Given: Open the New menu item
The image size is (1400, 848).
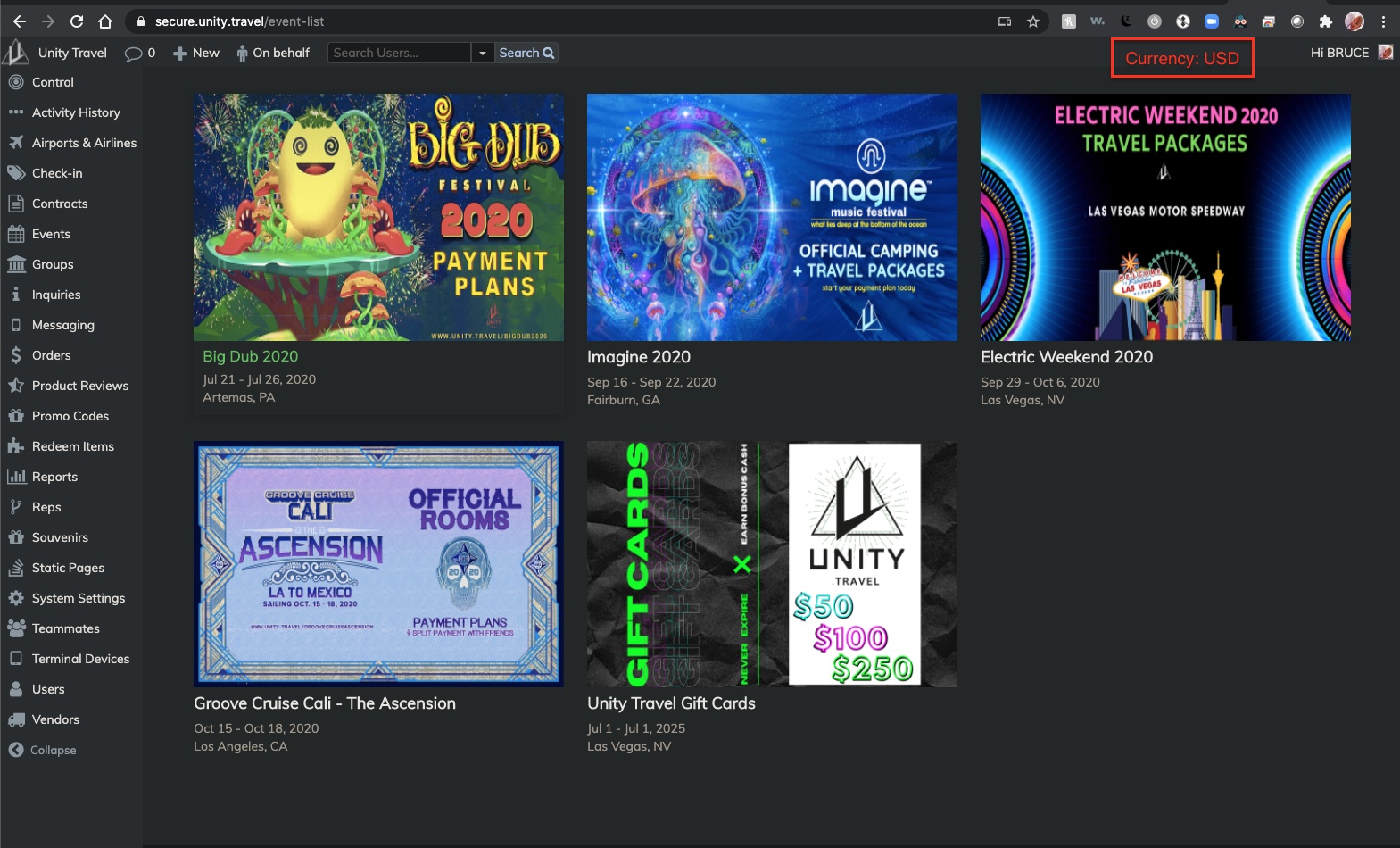Looking at the screenshot, I should [196, 53].
